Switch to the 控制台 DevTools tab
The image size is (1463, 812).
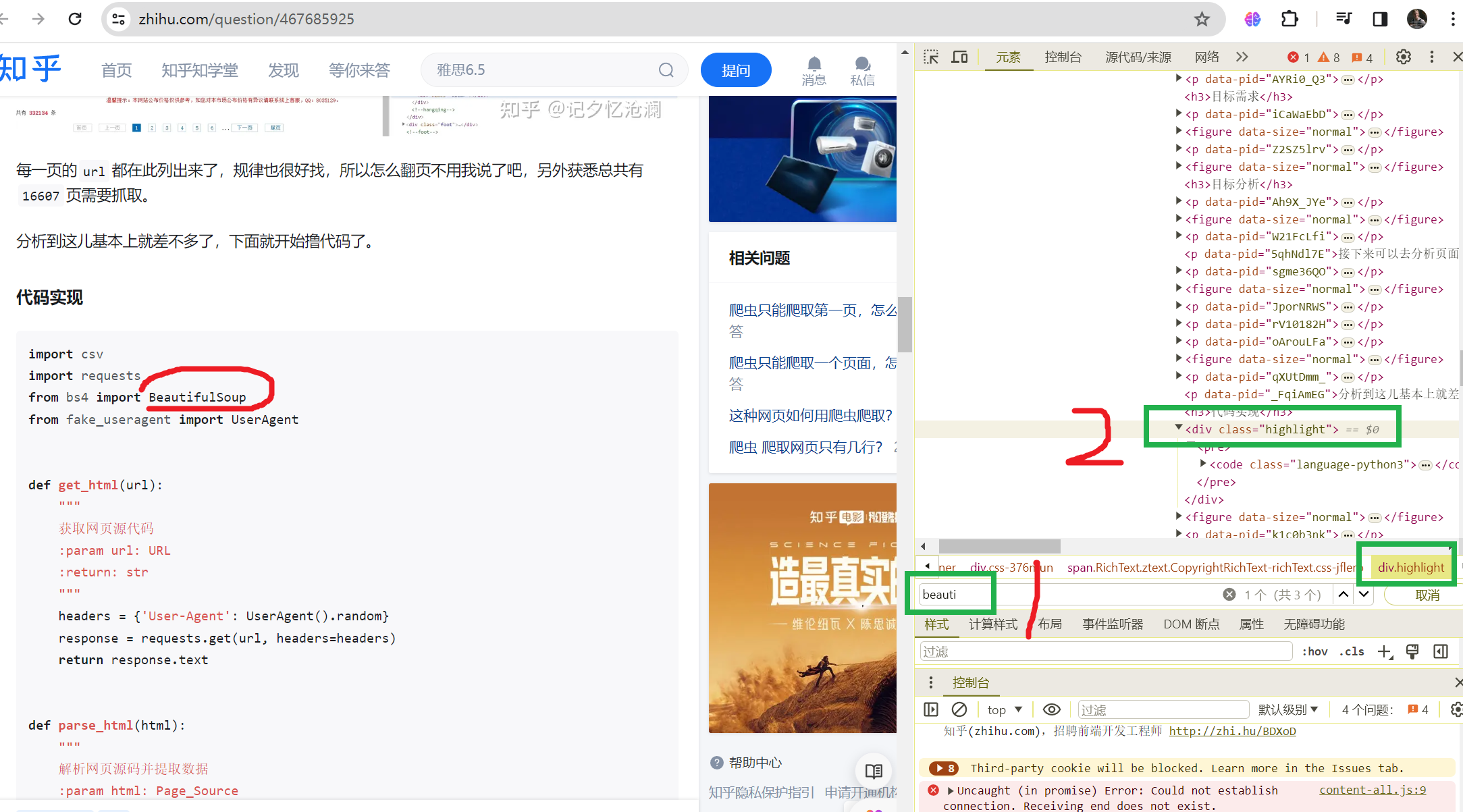1063,57
